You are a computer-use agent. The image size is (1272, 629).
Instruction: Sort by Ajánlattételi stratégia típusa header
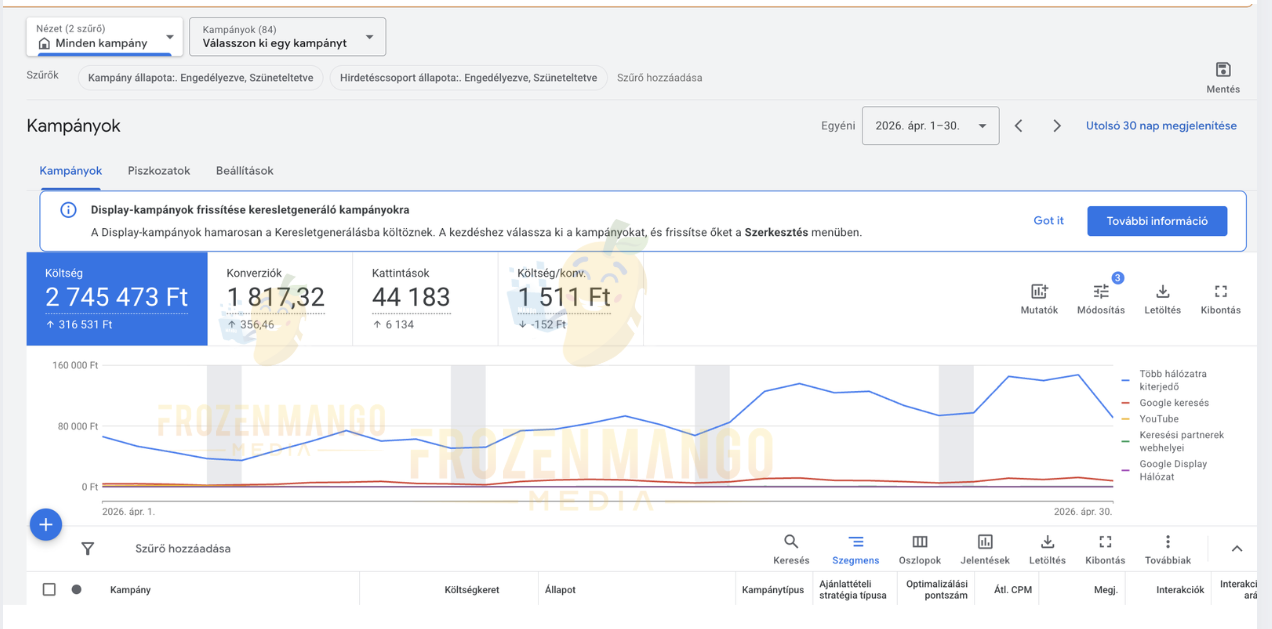[x=852, y=589]
